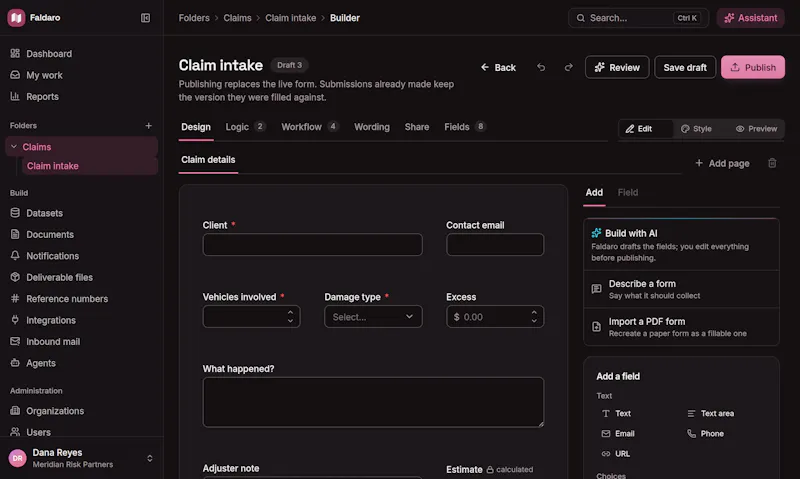The width and height of the screenshot is (800, 479).
Task: Add an Email field
Action: point(618,434)
